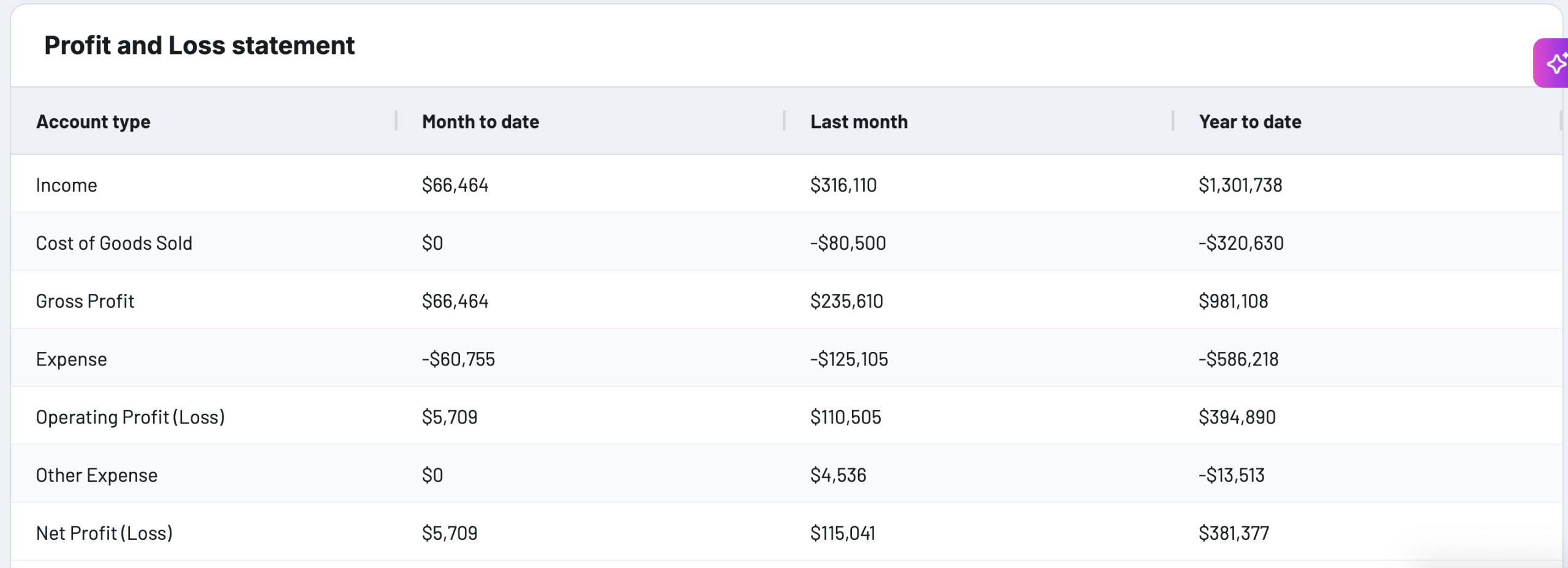Click column divider before Year to date

tap(1173, 121)
